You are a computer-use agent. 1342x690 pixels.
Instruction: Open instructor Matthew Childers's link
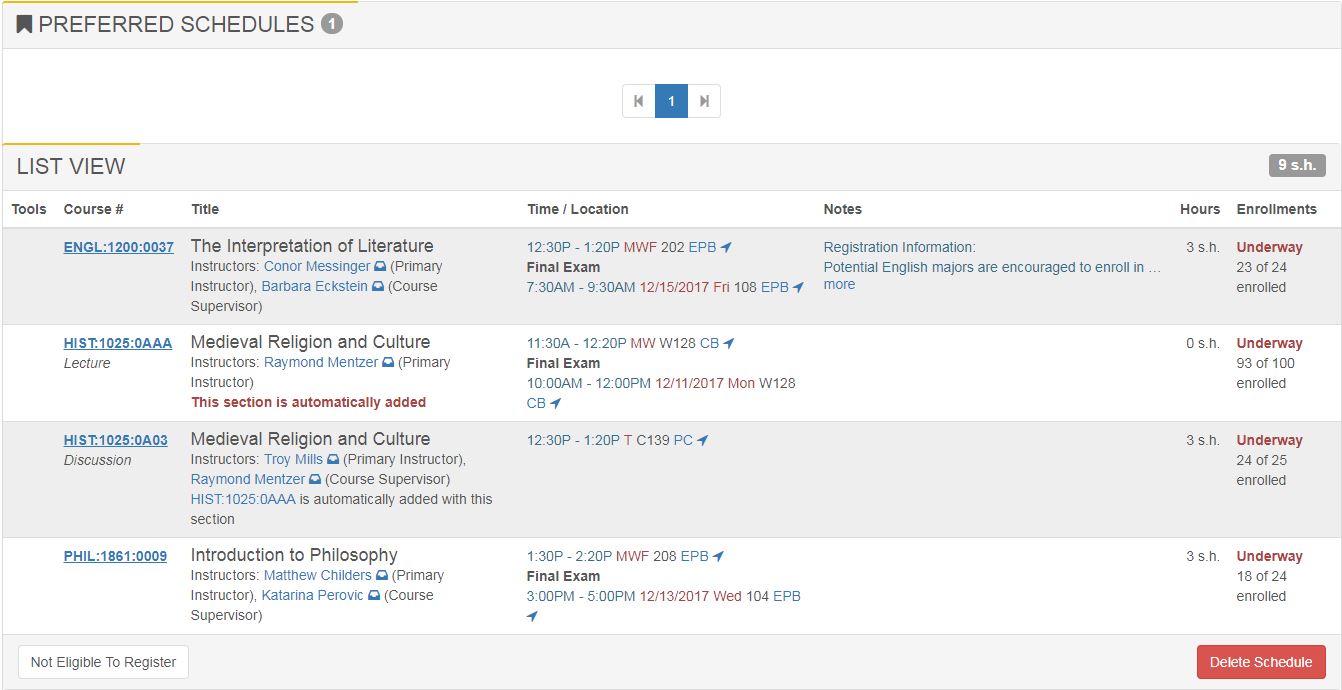click(318, 576)
